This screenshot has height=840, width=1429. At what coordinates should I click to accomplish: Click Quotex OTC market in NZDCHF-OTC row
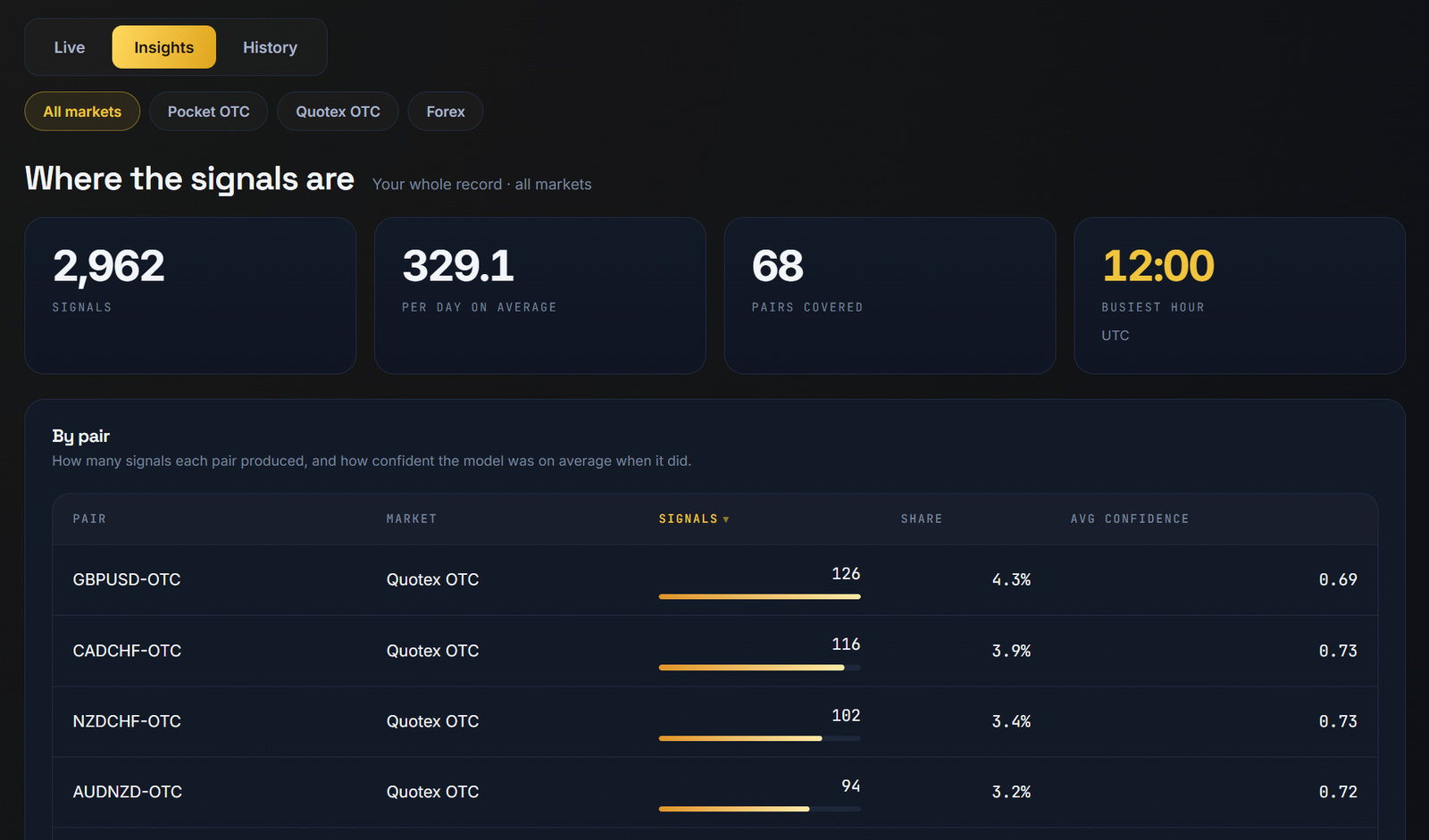tap(432, 721)
